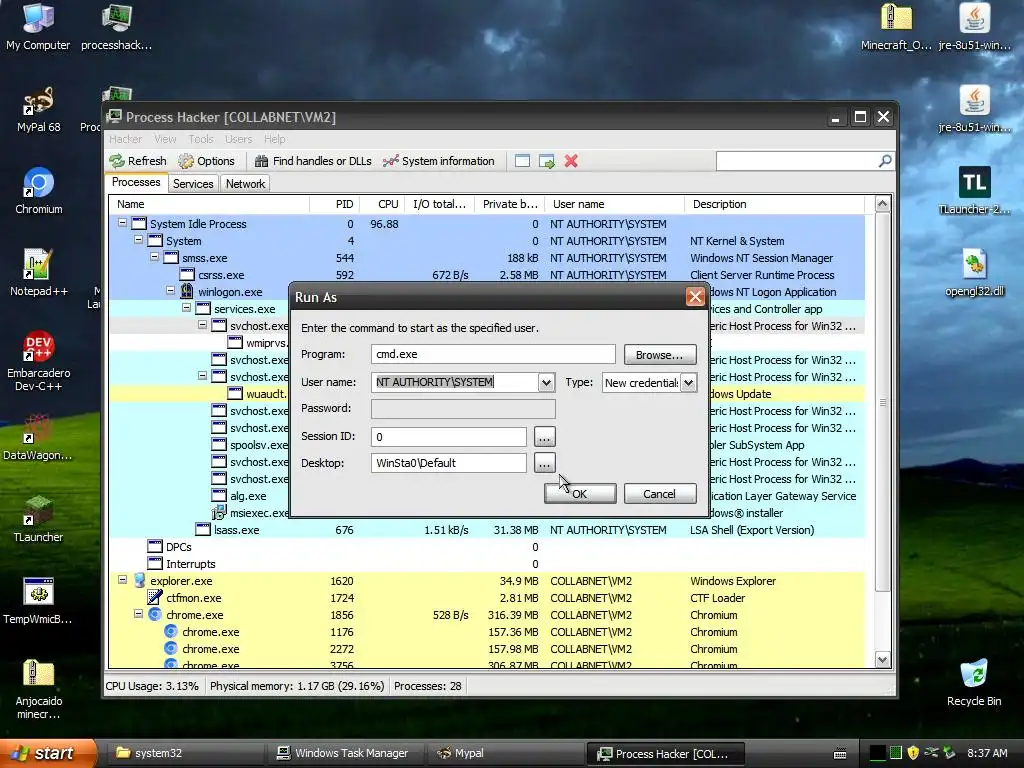1024x768 pixels.
Task: Switch to Windows Task Manager taskbar button
Action: click(x=344, y=754)
